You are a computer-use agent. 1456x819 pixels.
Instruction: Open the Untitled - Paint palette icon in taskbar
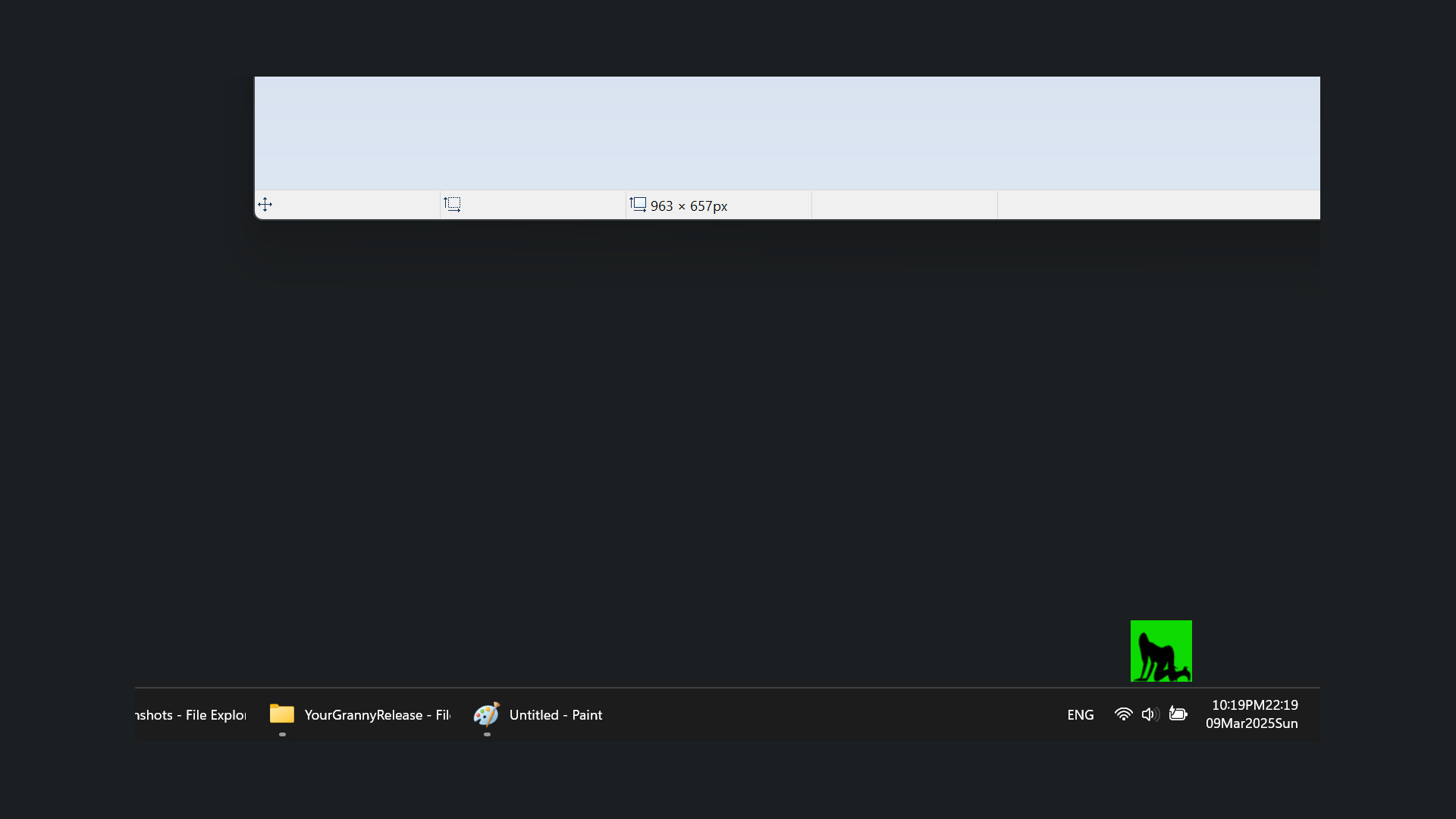tap(487, 714)
